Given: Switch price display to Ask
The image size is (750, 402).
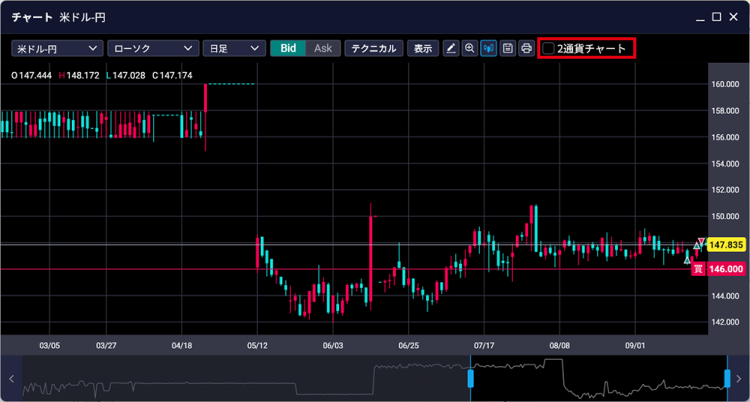Looking at the screenshot, I should (322, 48).
